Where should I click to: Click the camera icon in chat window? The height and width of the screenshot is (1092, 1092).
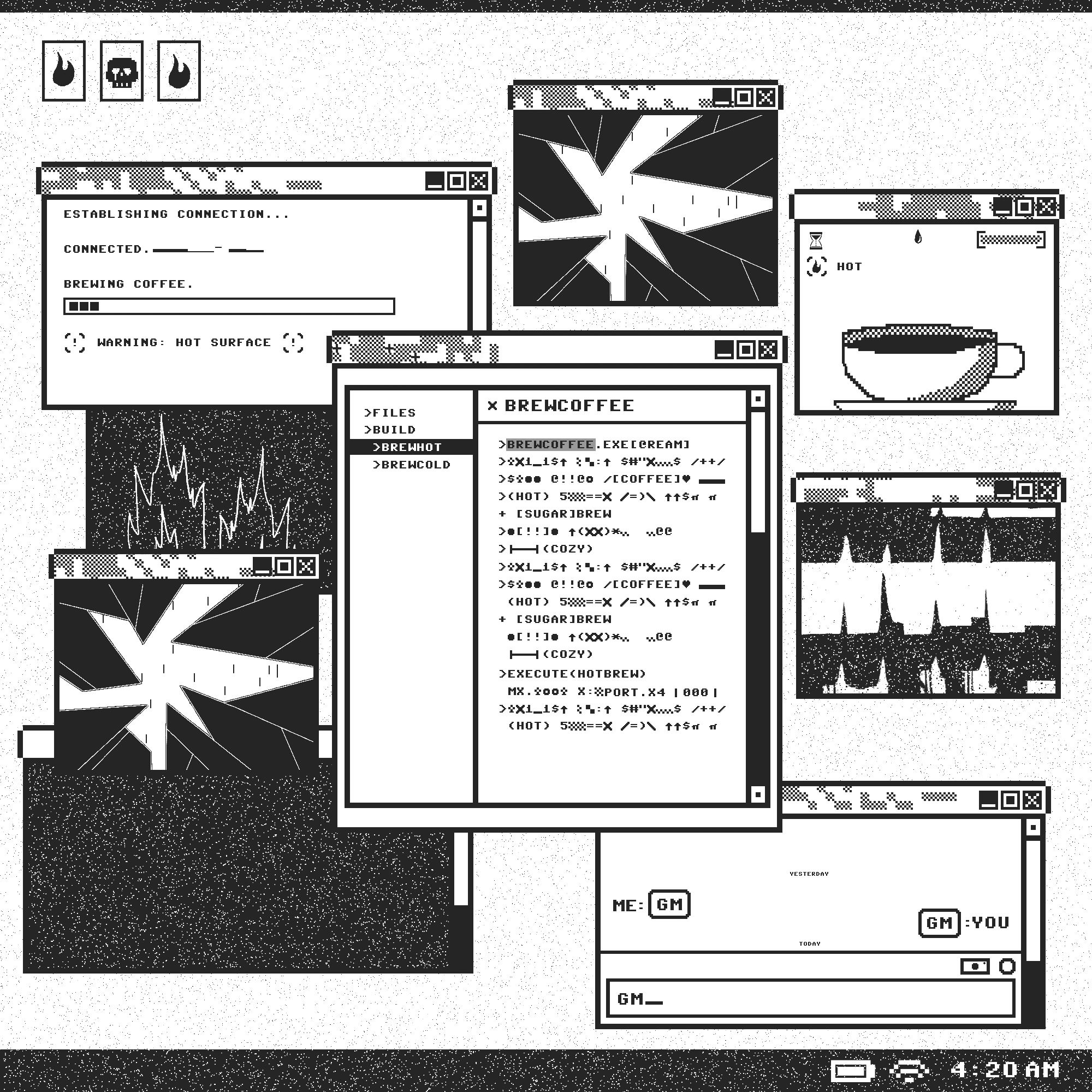975,966
